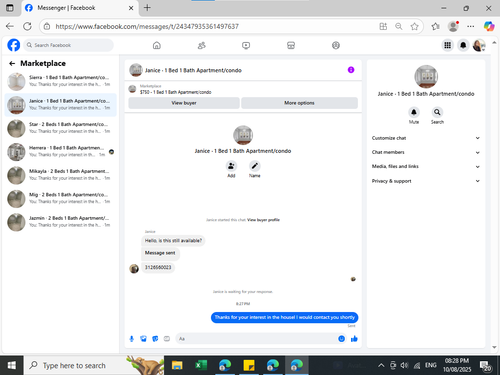This screenshot has height=375, width=500.
Task: Open Facebook notifications bell
Action: pos(463,45)
